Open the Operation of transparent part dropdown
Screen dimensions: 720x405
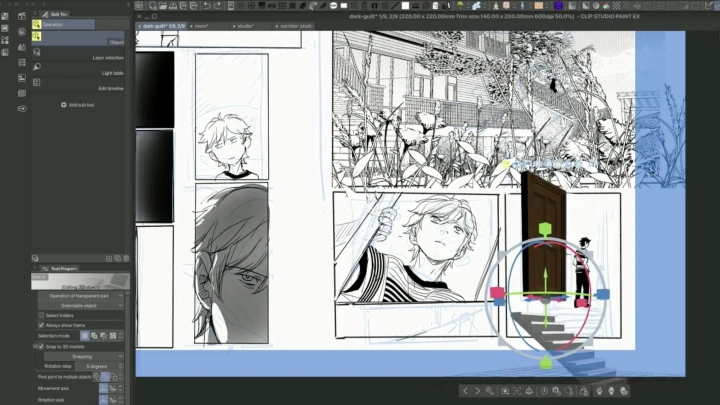[x=81, y=296]
